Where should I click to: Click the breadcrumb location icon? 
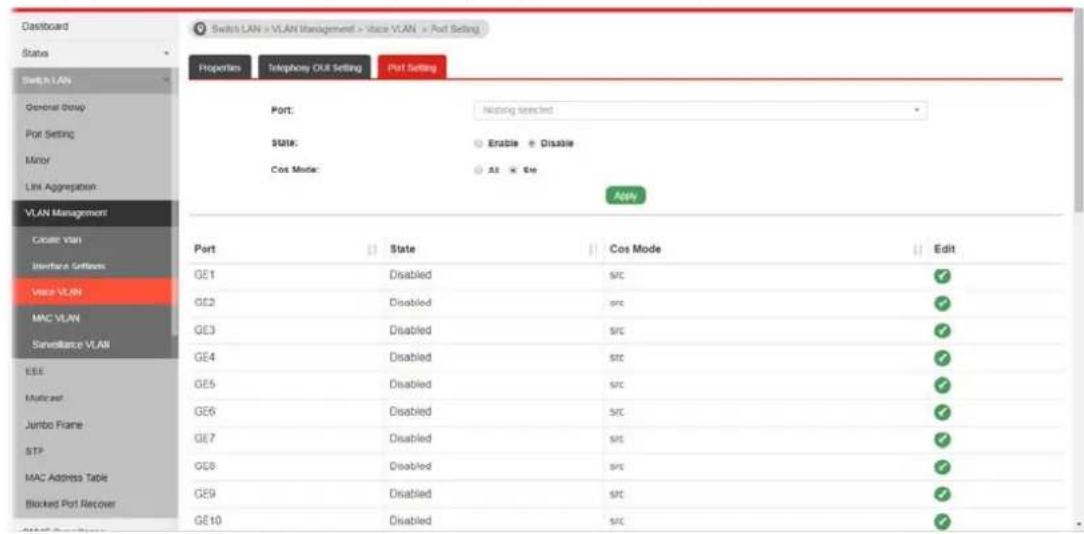(201, 29)
